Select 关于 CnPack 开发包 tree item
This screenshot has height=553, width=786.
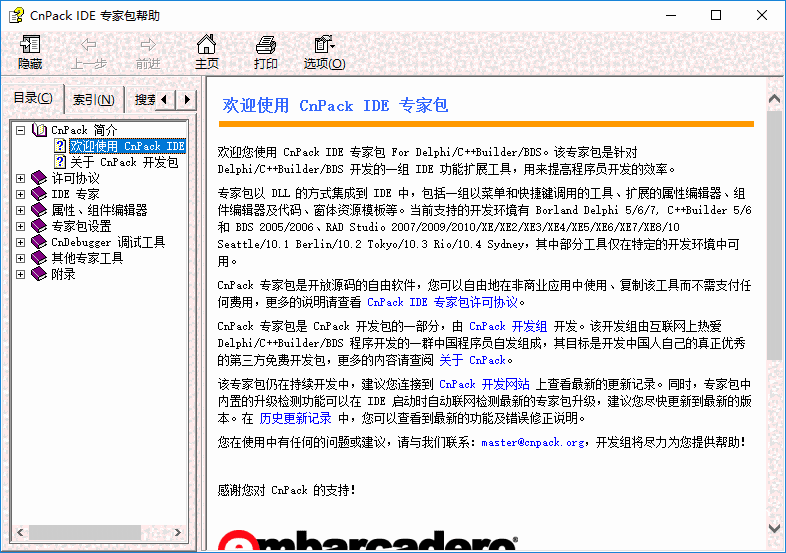124,162
